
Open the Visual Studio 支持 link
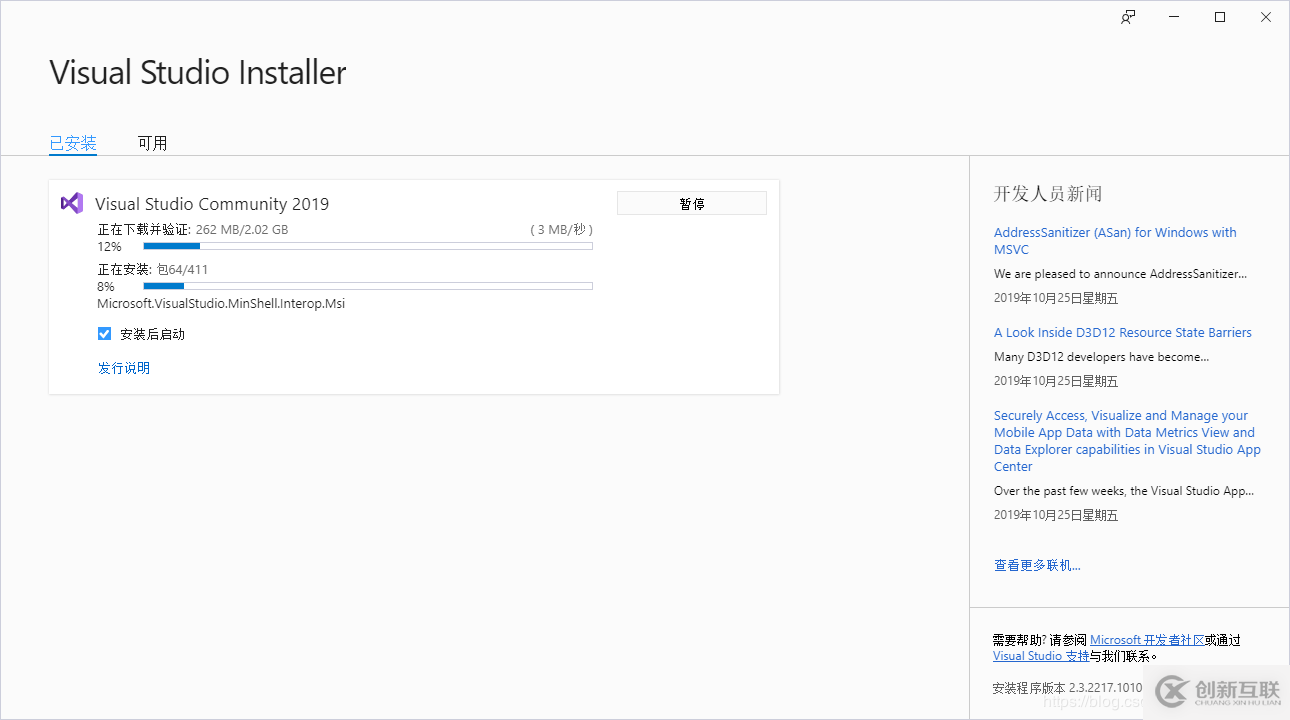tap(1041, 656)
